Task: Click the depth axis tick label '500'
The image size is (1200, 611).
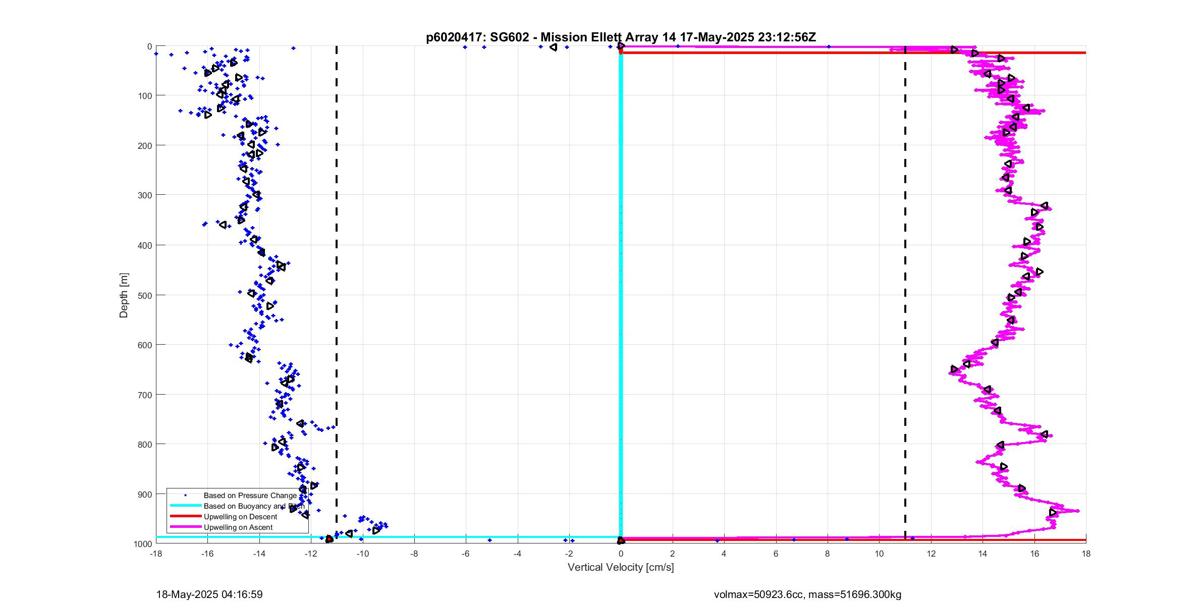Action: pyautogui.click(x=144, y=295)
